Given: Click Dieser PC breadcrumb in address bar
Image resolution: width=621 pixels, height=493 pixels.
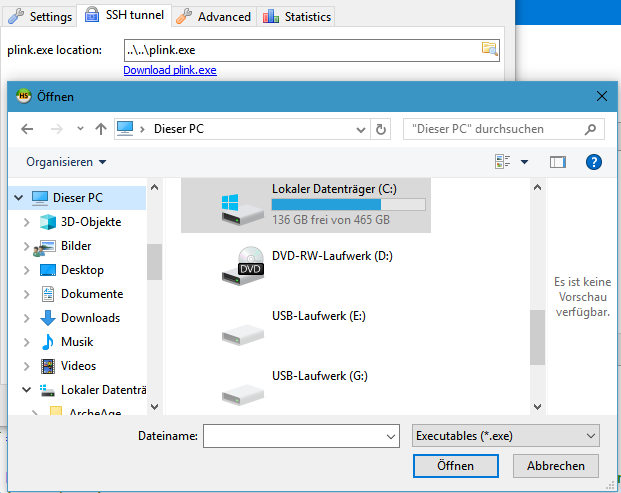Looking at the screenshot, I should [x=179, y=129].
